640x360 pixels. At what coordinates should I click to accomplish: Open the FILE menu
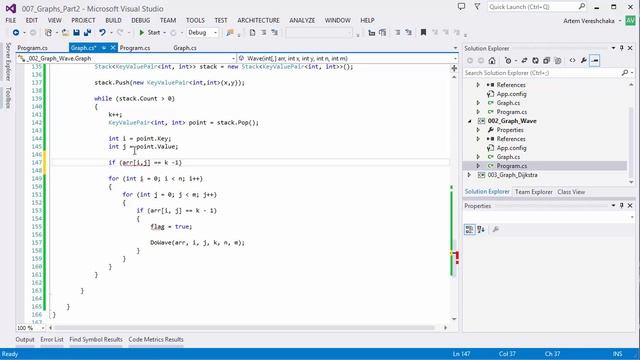(x=11, y=20)
